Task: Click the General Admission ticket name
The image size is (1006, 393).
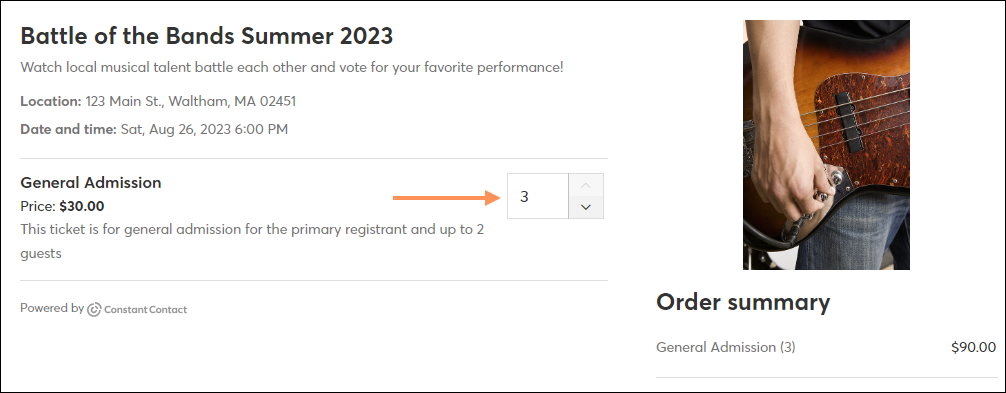Action: pos(91,183)
